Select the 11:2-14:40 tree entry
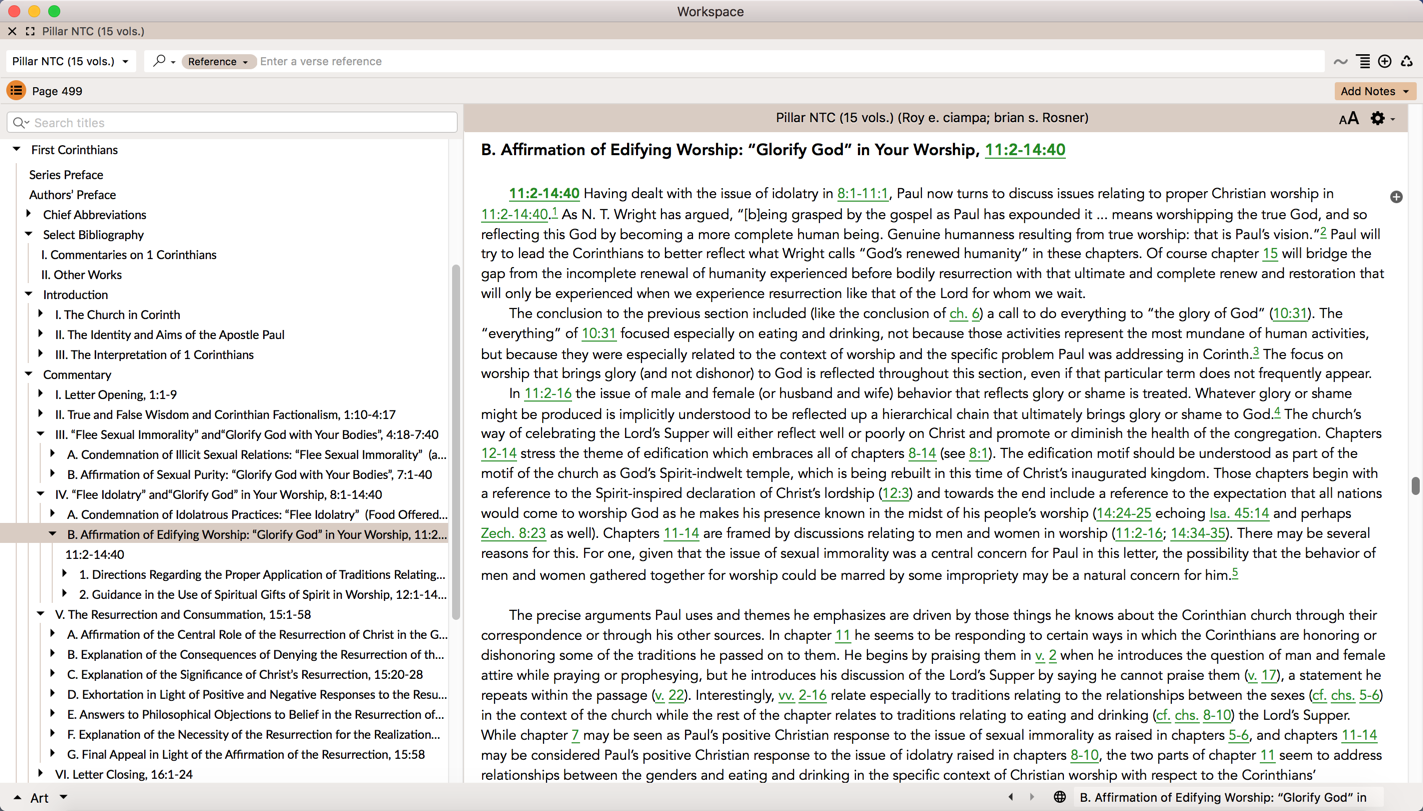Viewport: 1423px width, 811px height. coord(95,555)
